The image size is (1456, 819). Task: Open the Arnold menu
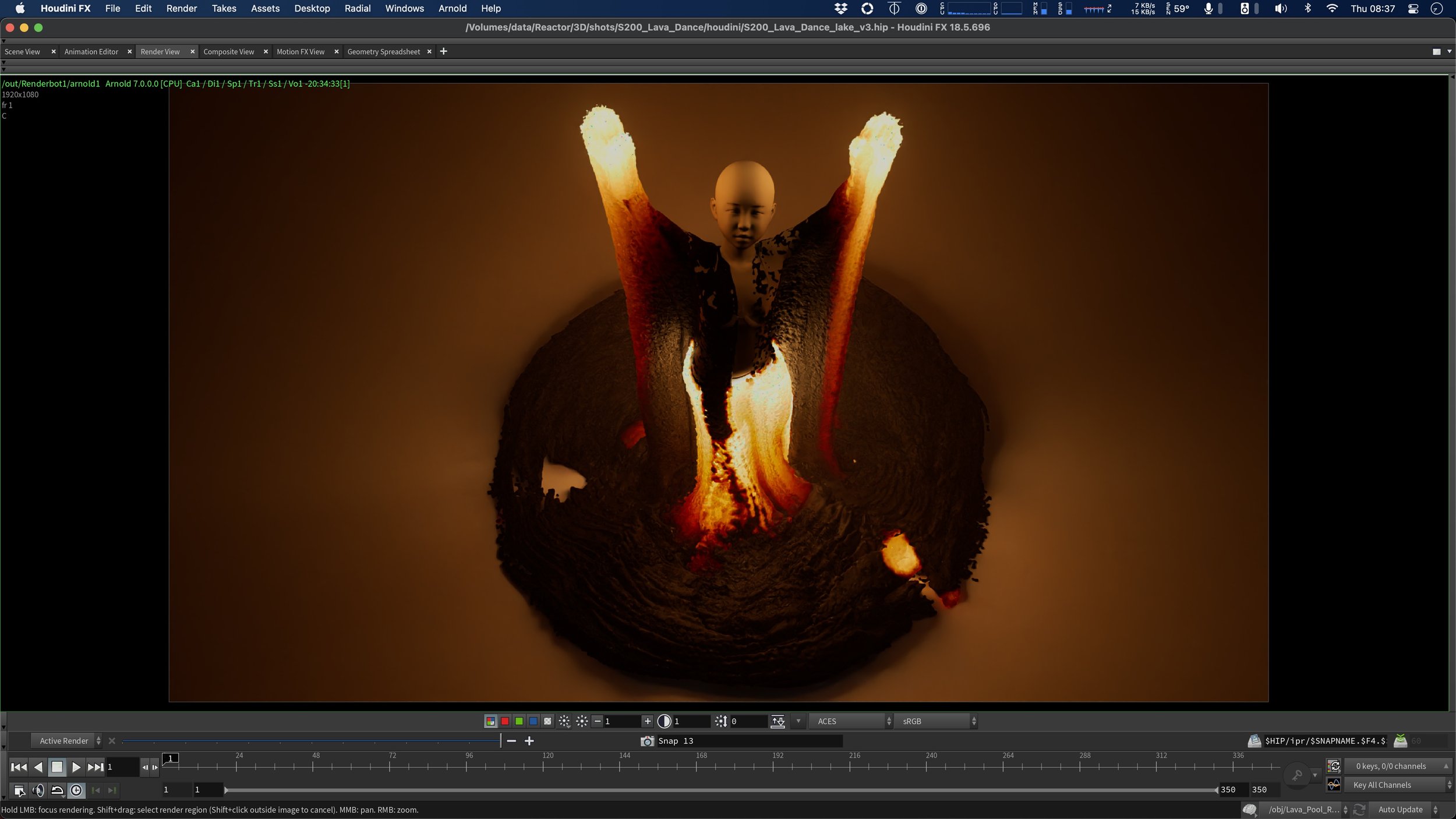point(452,9)
